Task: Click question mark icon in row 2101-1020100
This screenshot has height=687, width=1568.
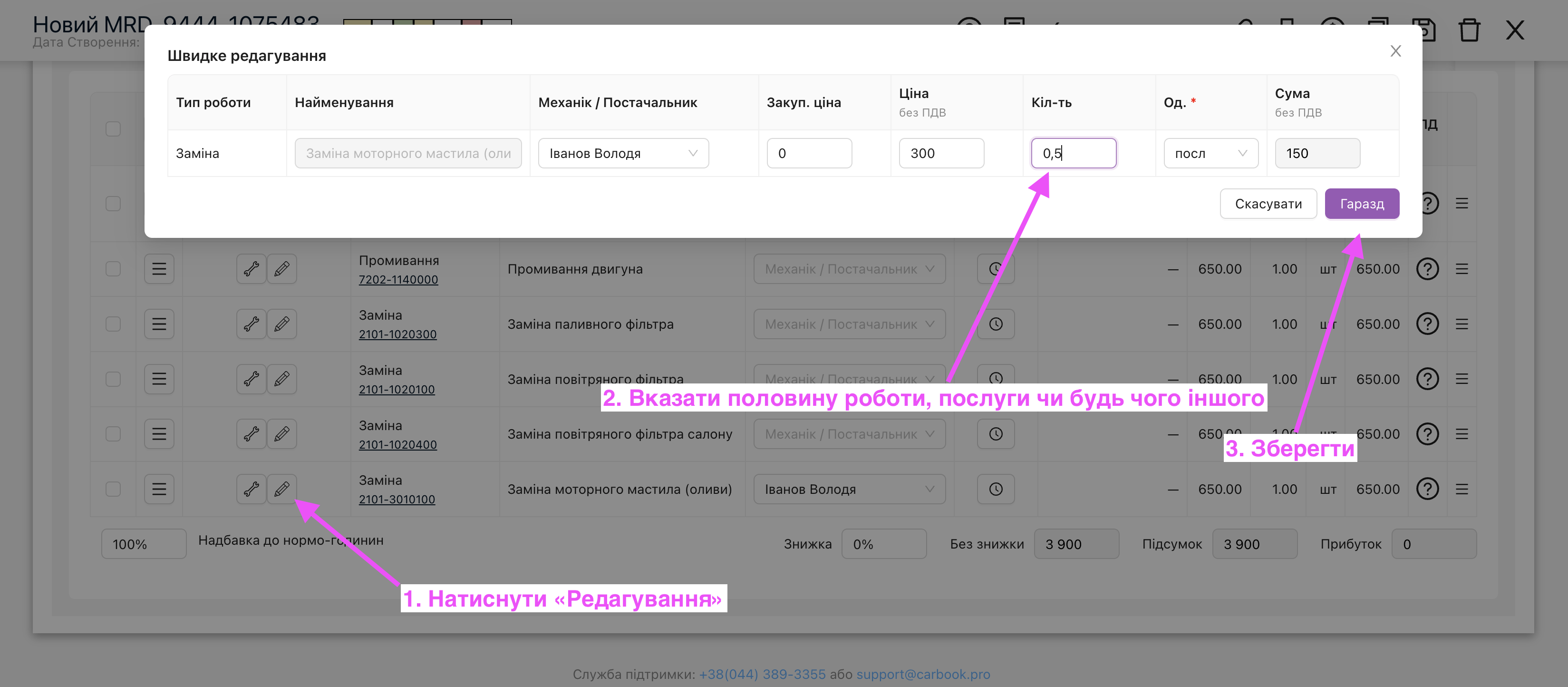Action: pyautogui.click(x=1427, y=379)
